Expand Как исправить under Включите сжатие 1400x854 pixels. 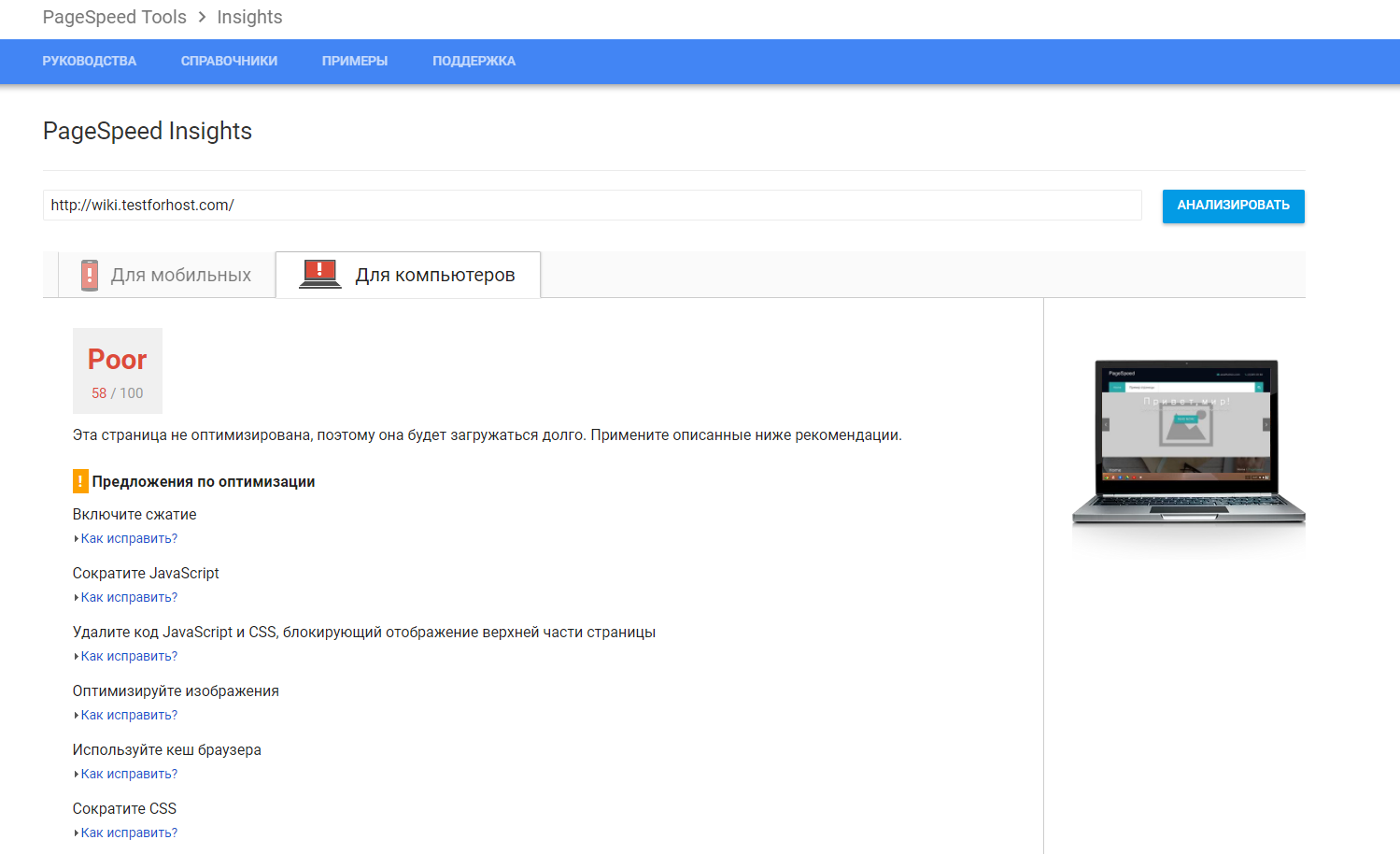pyautogui.click(x=129, y=538)
